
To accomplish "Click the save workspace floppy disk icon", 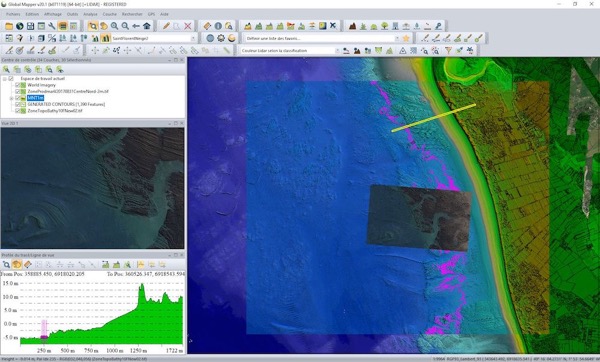I will click(30, 26).
